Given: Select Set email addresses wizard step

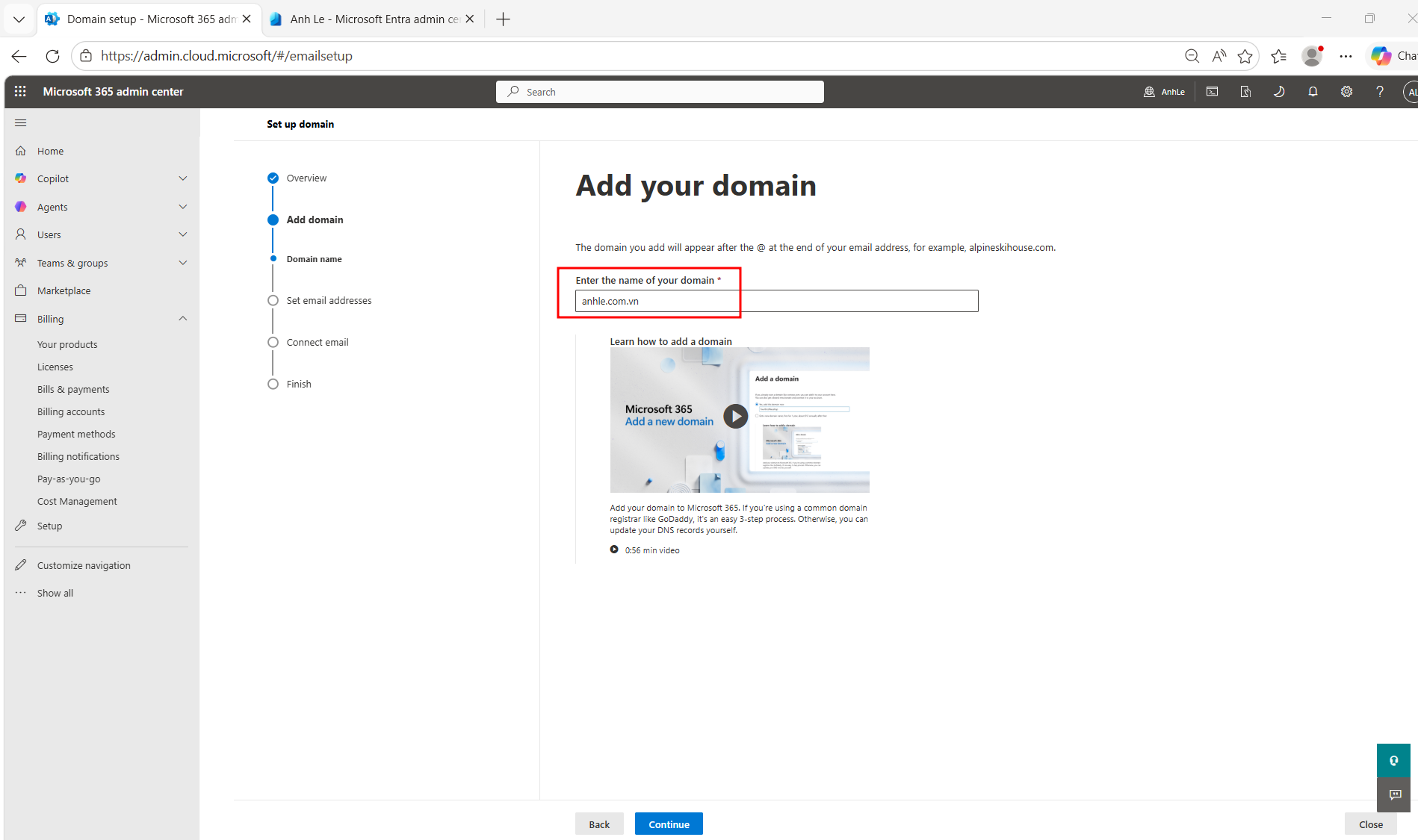Looking at the screenshot, I should [329, 300].
